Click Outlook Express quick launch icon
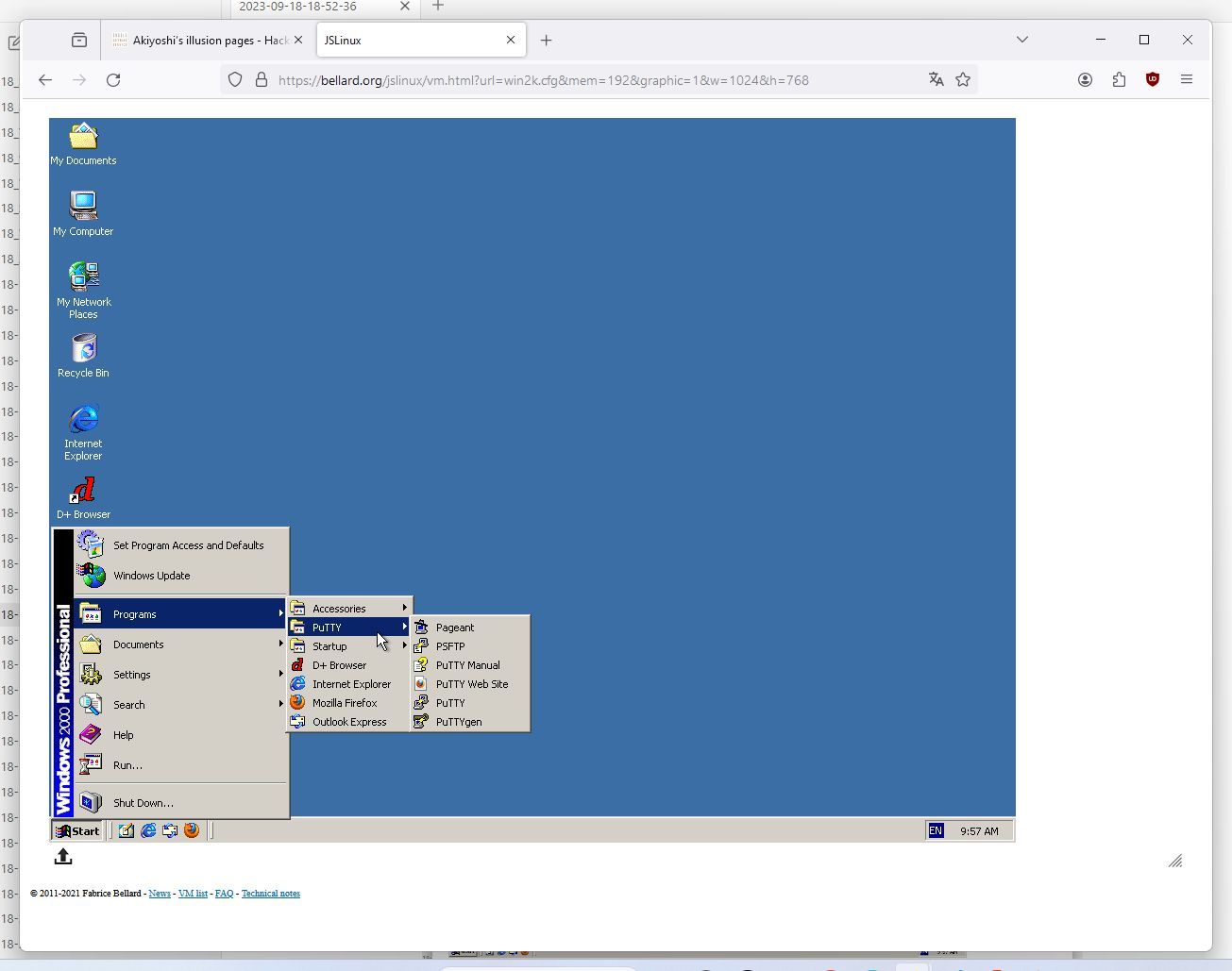1232x971 pixels. tap(170, 831)
